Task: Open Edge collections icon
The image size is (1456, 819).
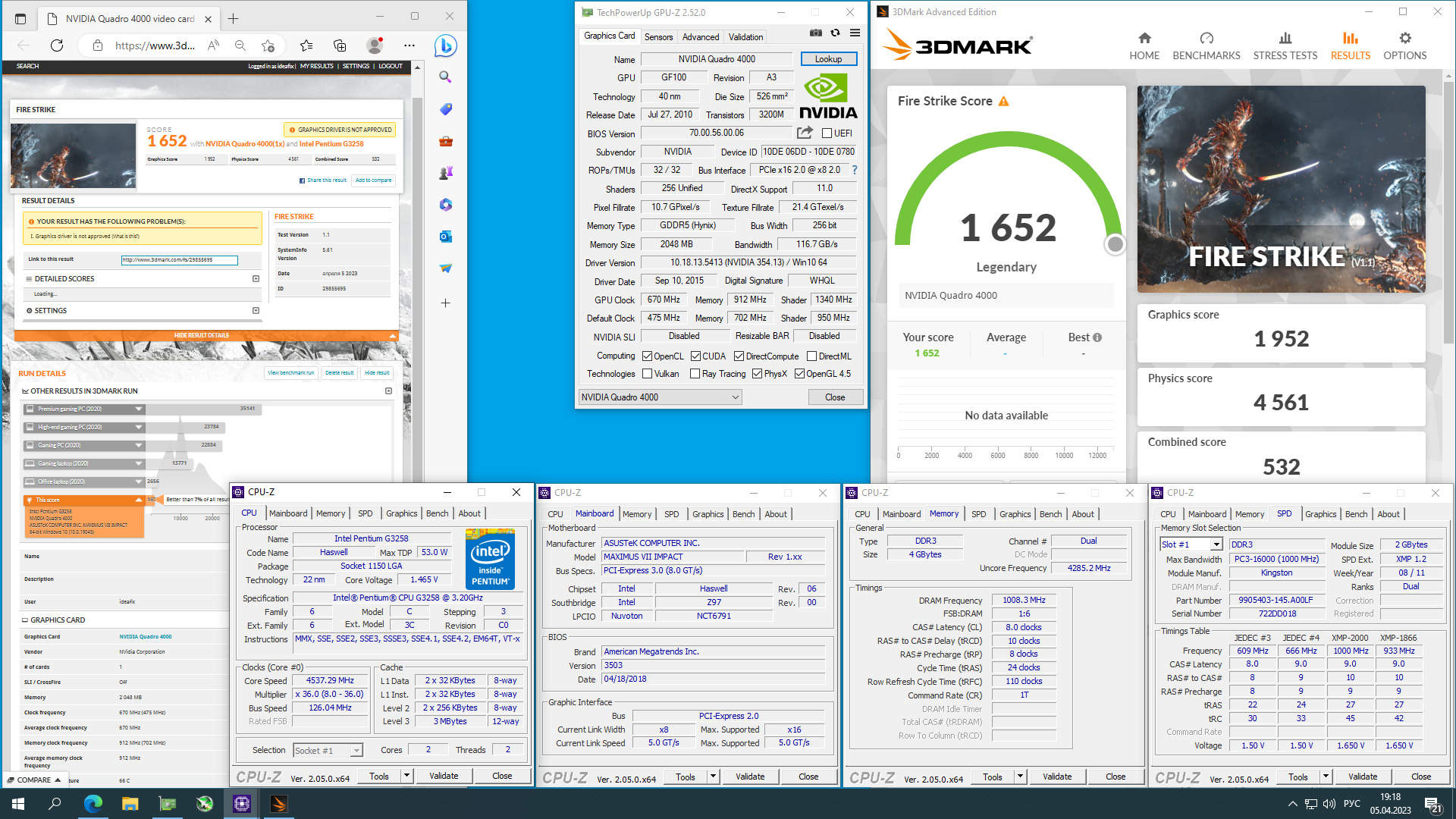Action: [x=340, y=45]
